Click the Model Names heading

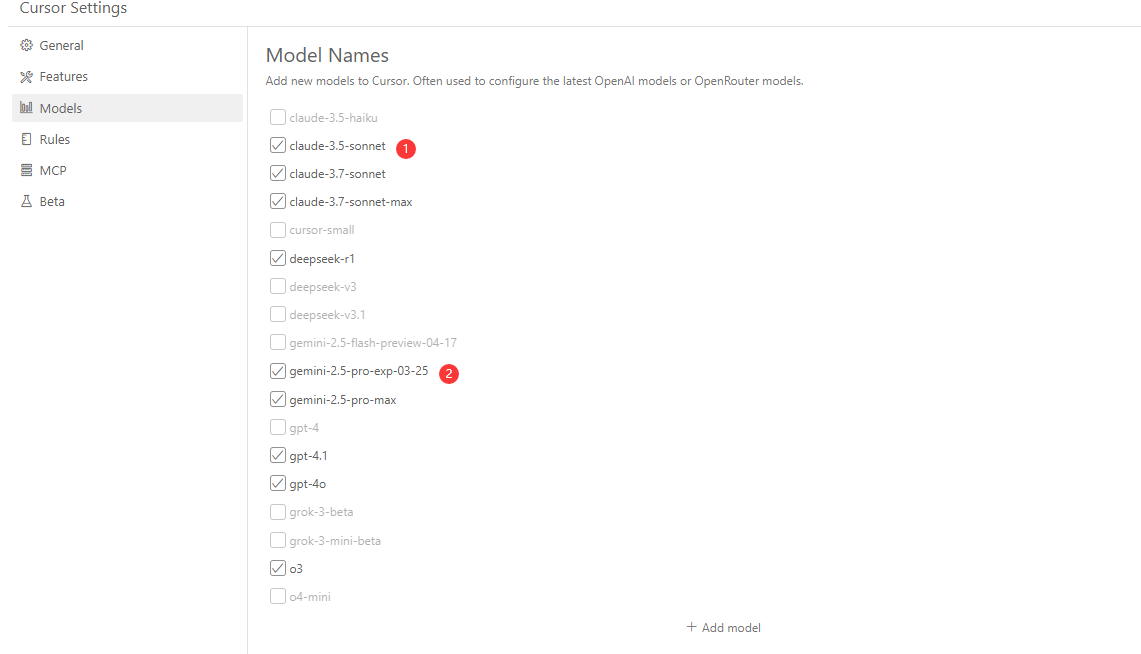pos(327,55)
